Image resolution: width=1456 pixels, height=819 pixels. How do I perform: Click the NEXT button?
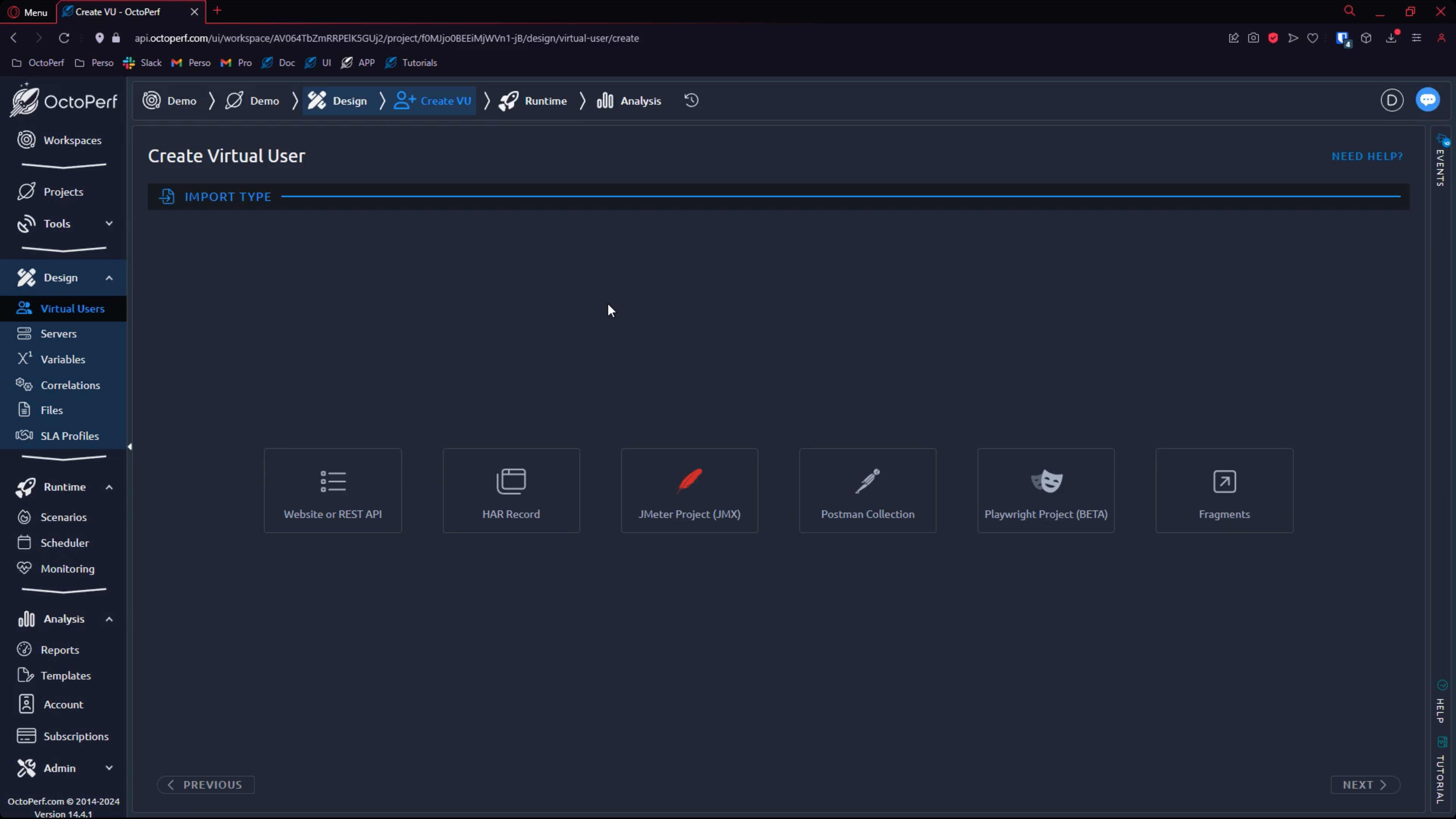[x=1365, y=785]
